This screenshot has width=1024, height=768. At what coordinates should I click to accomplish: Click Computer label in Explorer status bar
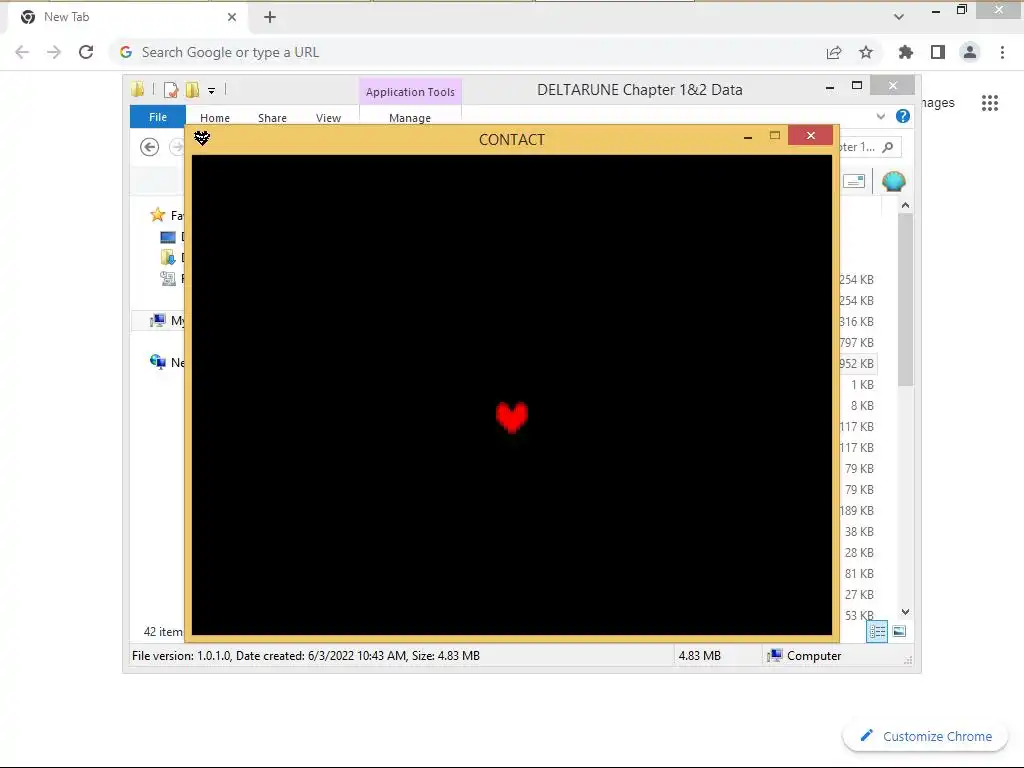coord(814,656)
